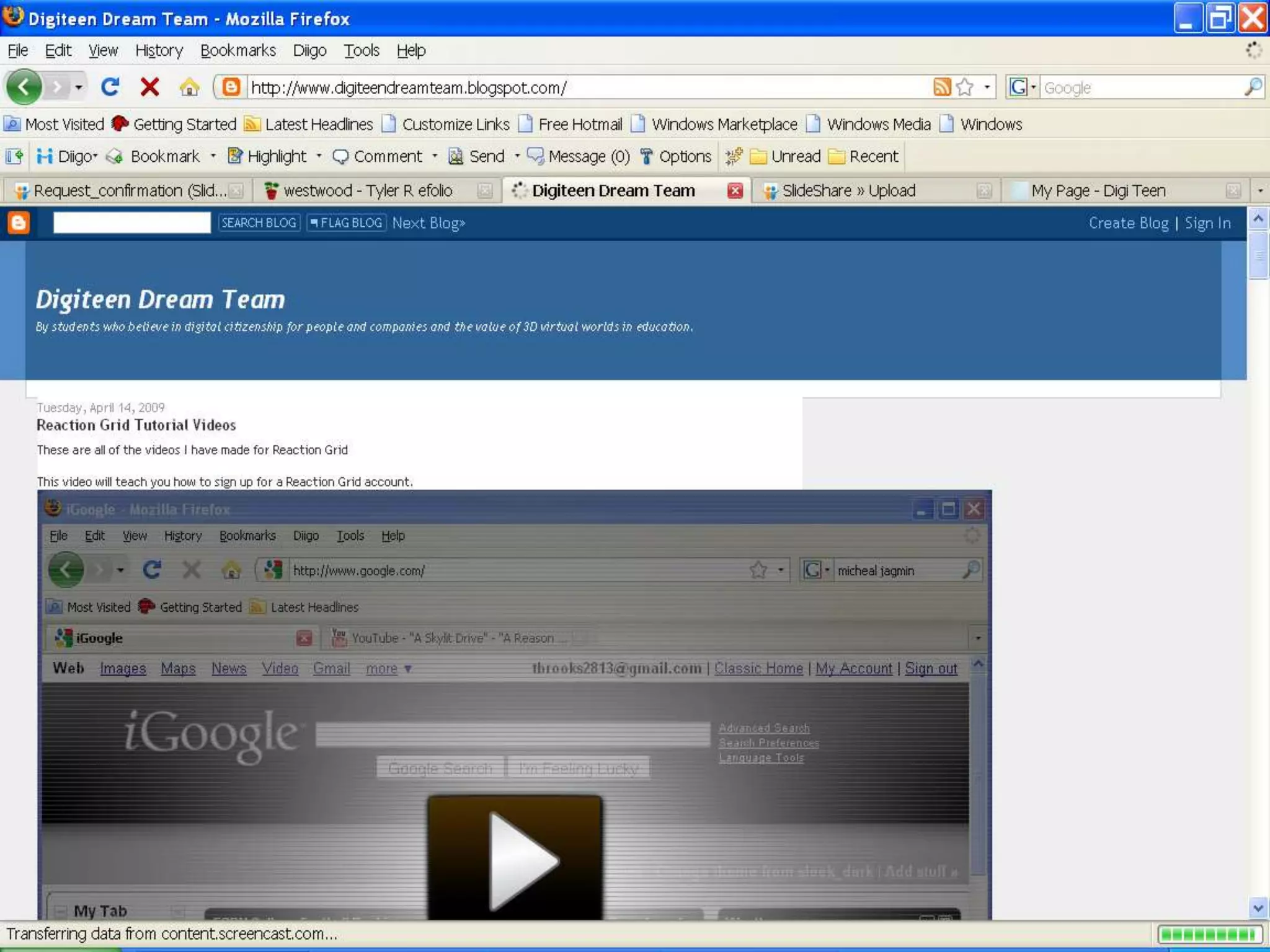This screenshot has width=1270, height=952.
Task: Click the RSS feed icon in address bar
Action: pos(941,87)
